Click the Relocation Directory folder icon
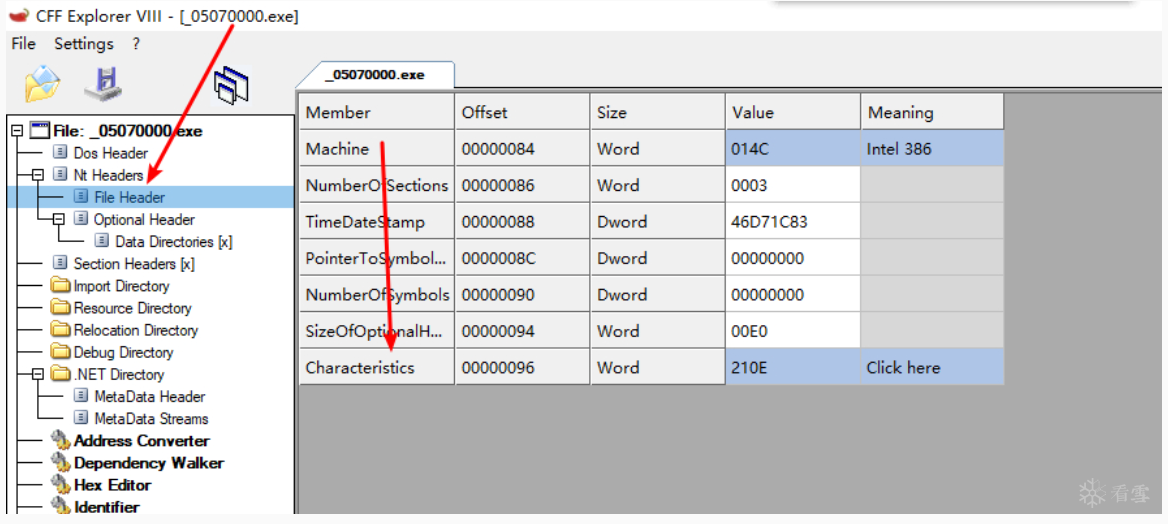Viewport: 1168px width, 524px height. pyautogui.click(x=60, y=330)
